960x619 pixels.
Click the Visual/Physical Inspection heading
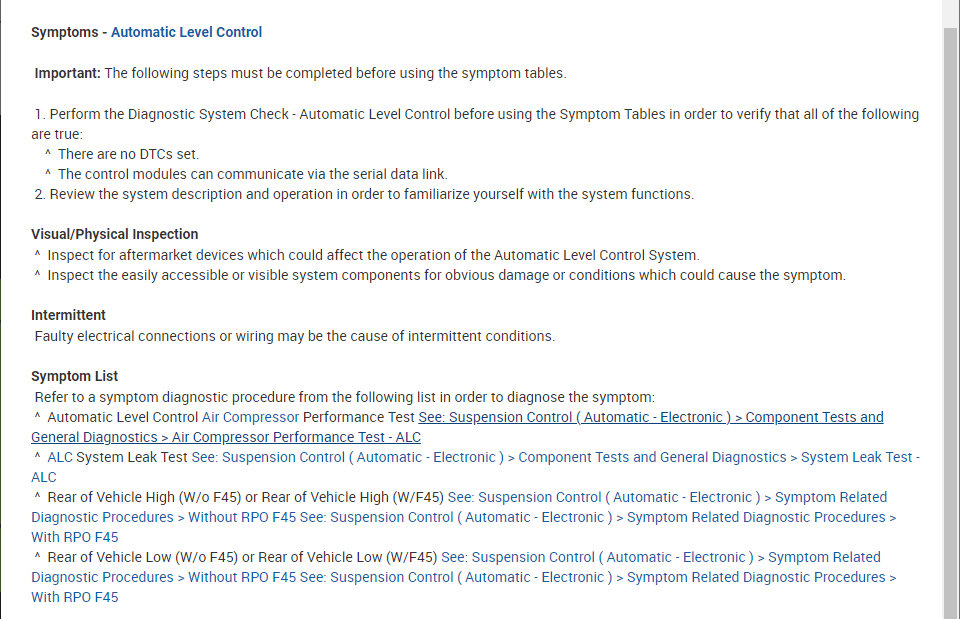click(115, 234)
